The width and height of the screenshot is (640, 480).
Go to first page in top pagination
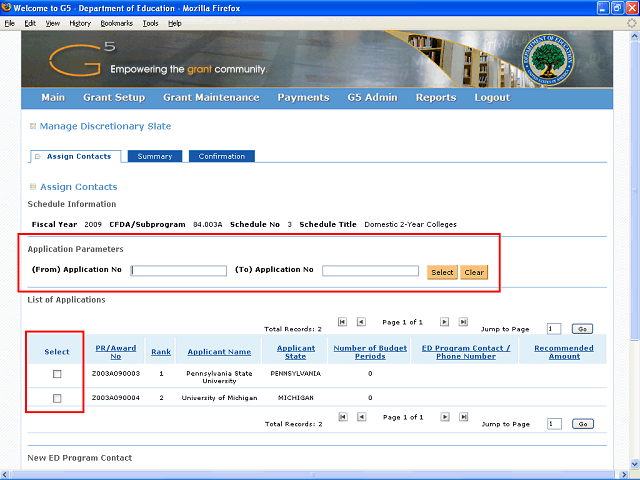[343, 322]
